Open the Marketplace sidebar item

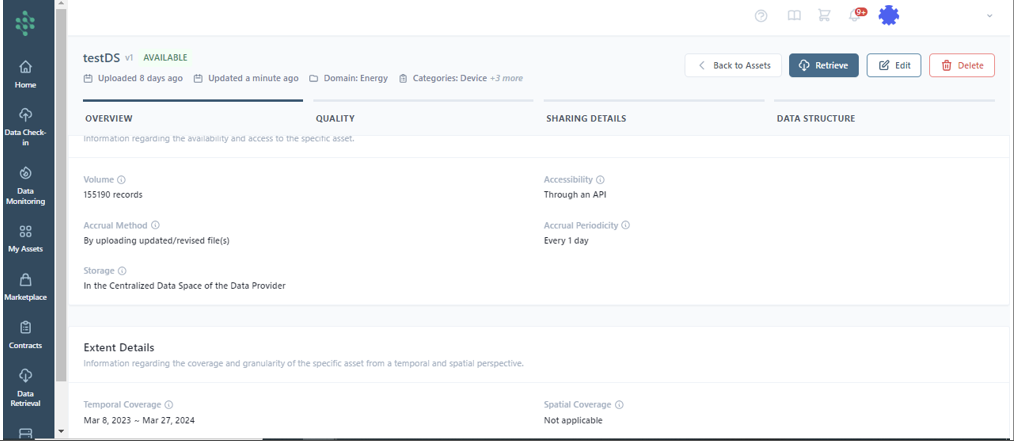click(25, 287)
